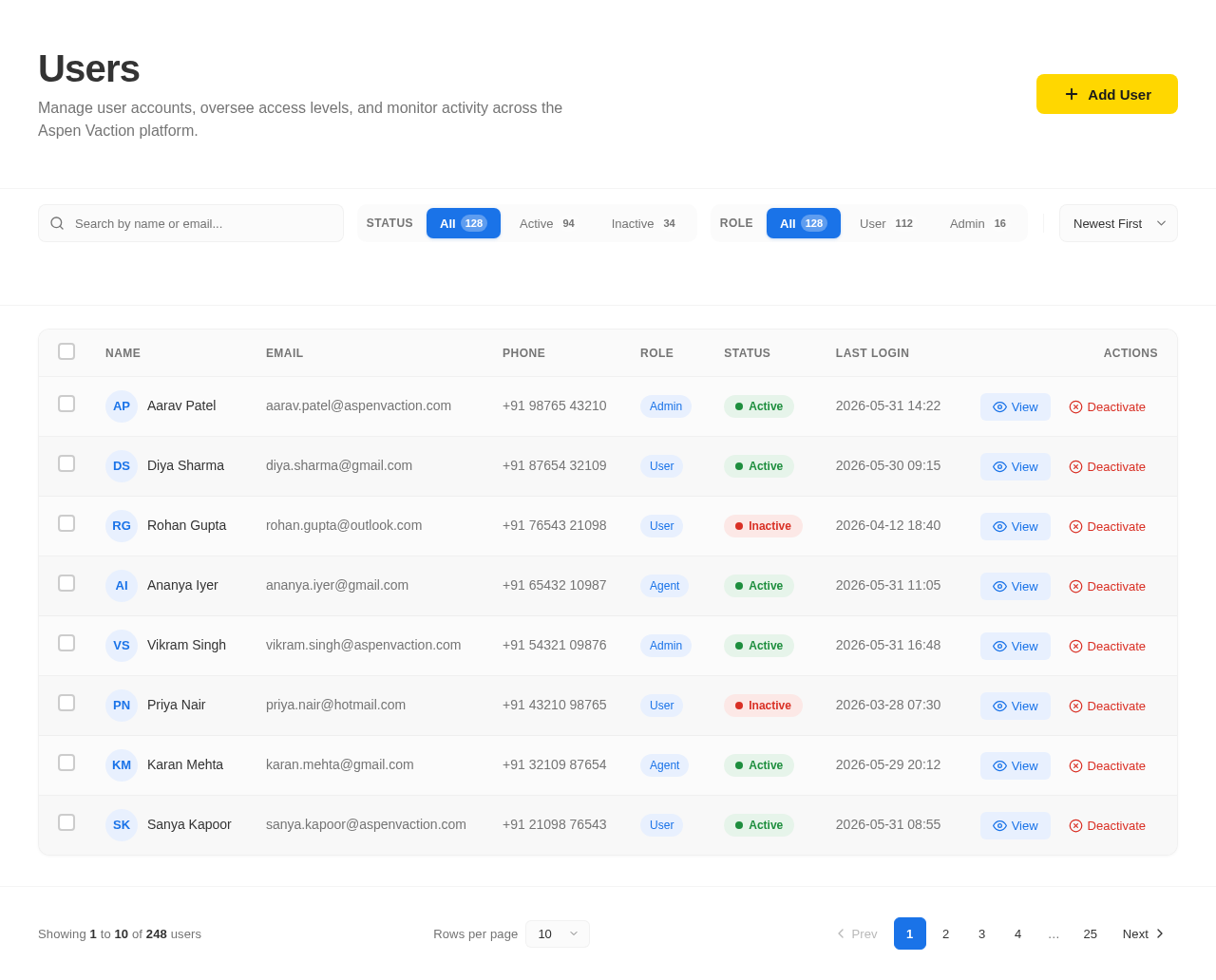
Task: Click the VS avatar for Vikram Singh
Action: point(122,646)
